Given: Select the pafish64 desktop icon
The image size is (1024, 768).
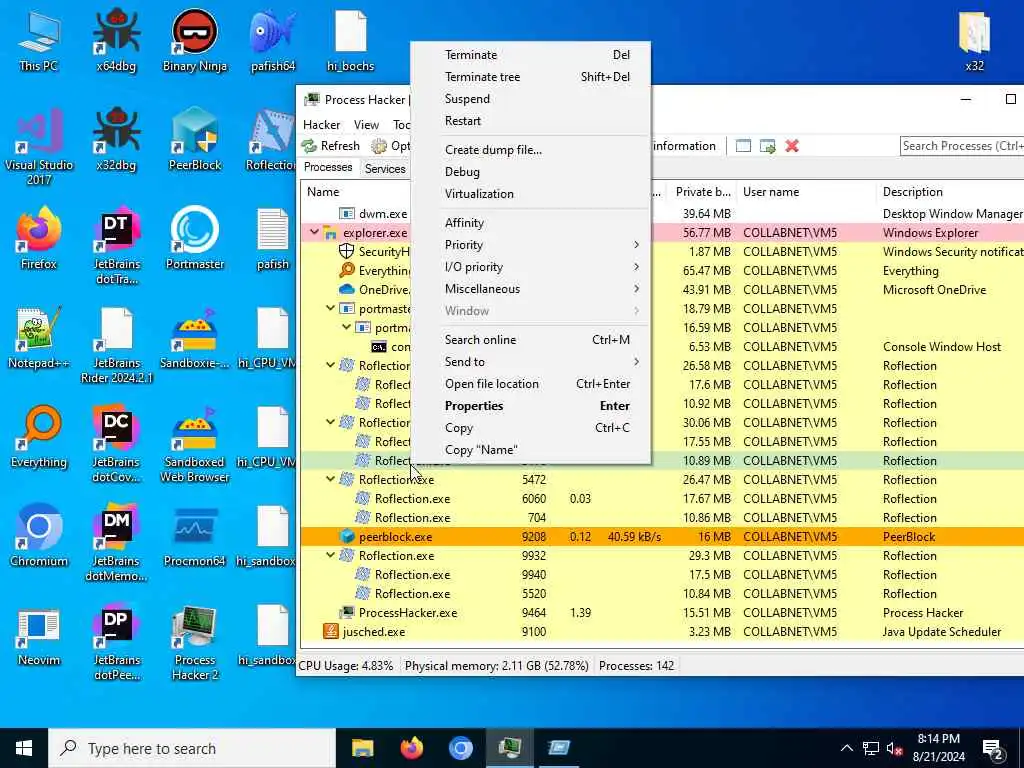Looking at the screenshot, I should [273, 38].
